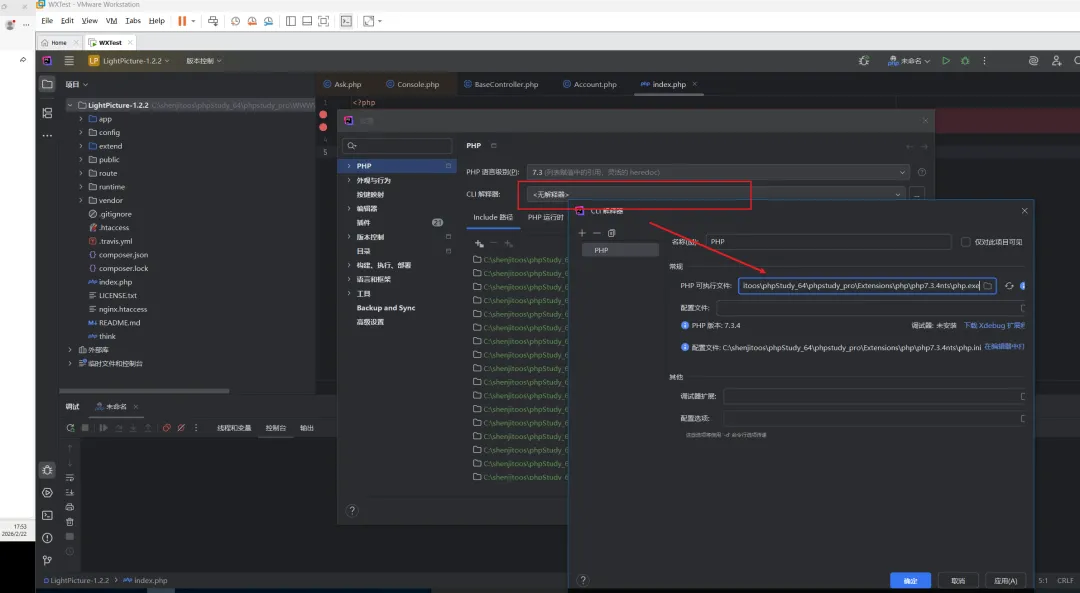Browse for PHP executable folder icon

click(x=988, y=285)
